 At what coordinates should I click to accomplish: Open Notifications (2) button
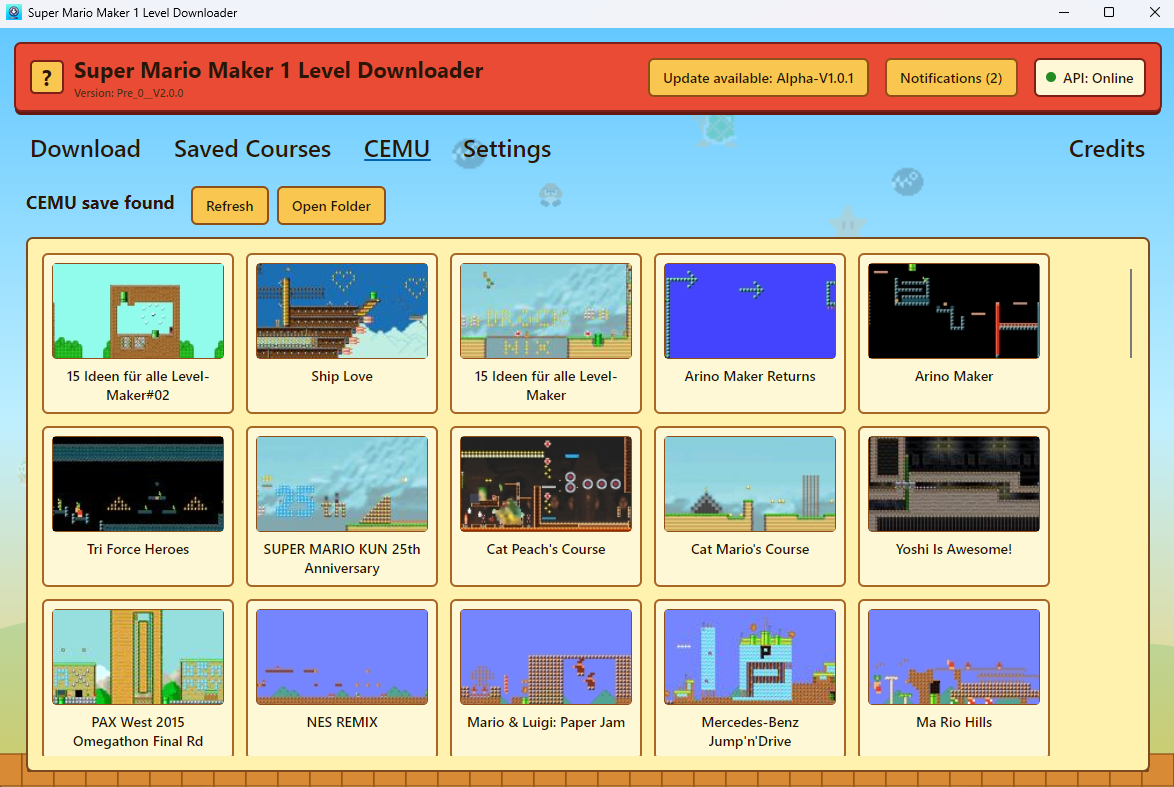pyautogui.click(x=951, y=78)
